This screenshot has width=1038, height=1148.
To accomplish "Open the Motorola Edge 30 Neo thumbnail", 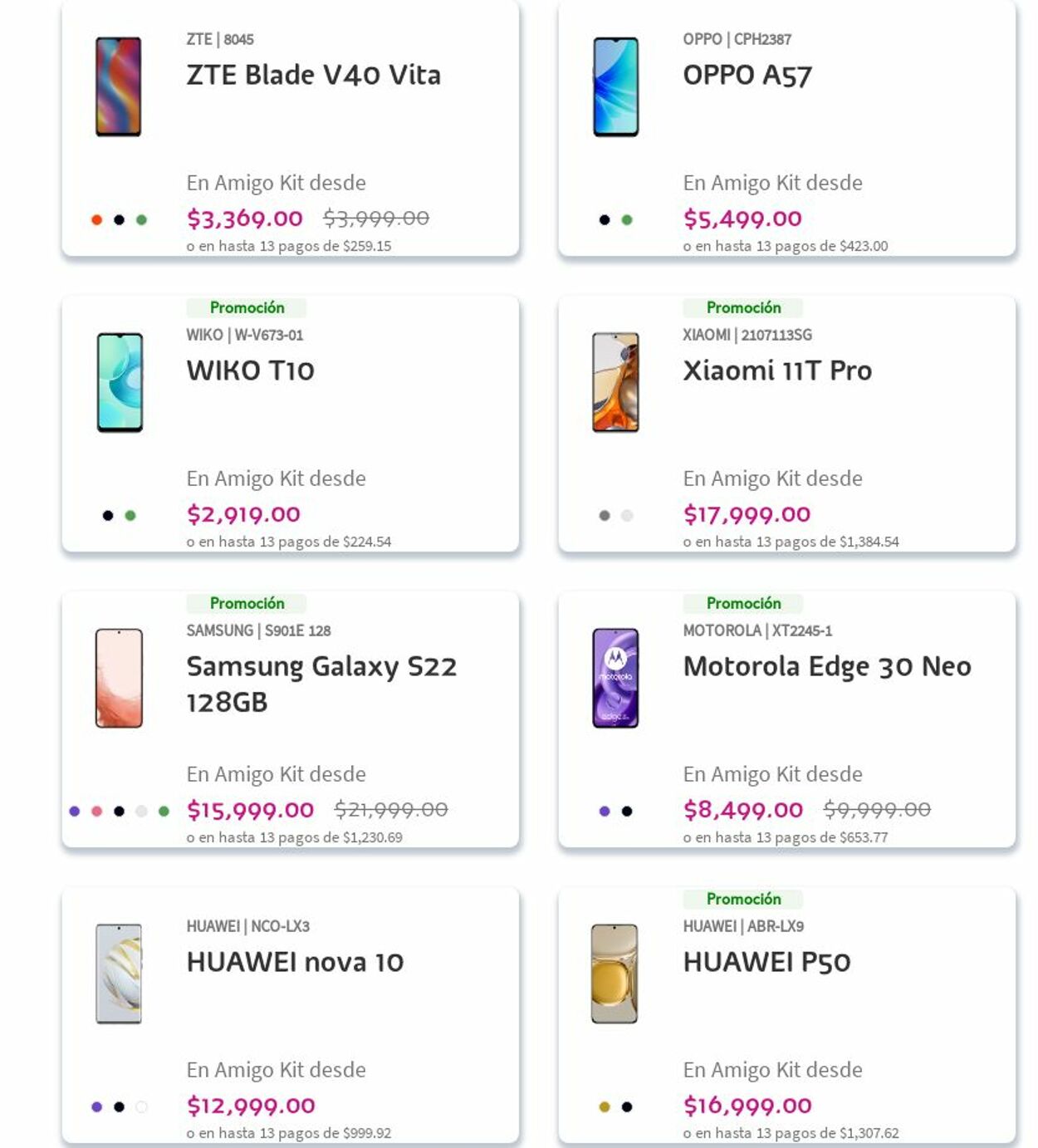I will 615,678.
